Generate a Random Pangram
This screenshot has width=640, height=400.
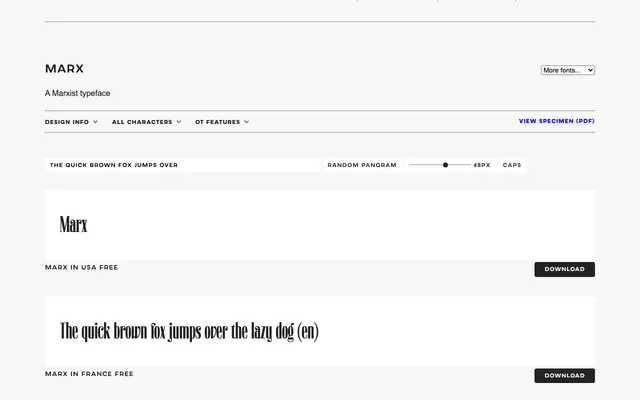click(x=362, y=165)
